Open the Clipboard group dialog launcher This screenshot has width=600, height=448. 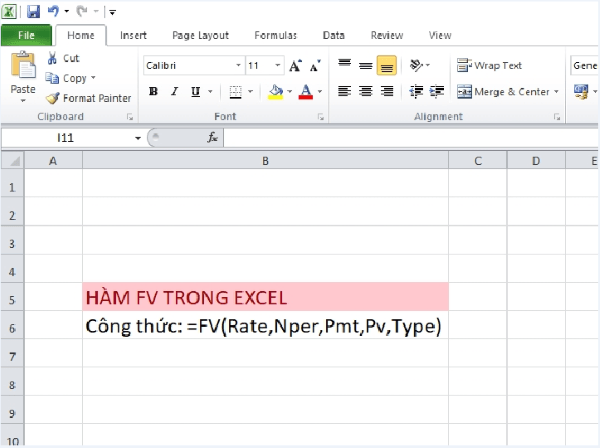[130, 117]
